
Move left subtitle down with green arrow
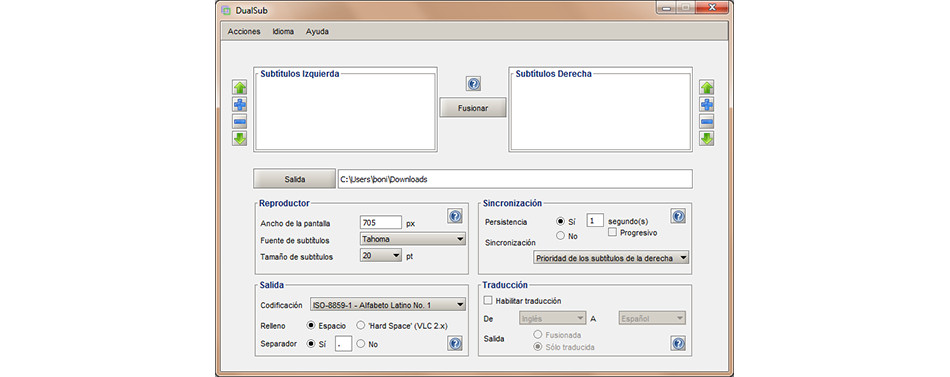[x=240, y=138]
